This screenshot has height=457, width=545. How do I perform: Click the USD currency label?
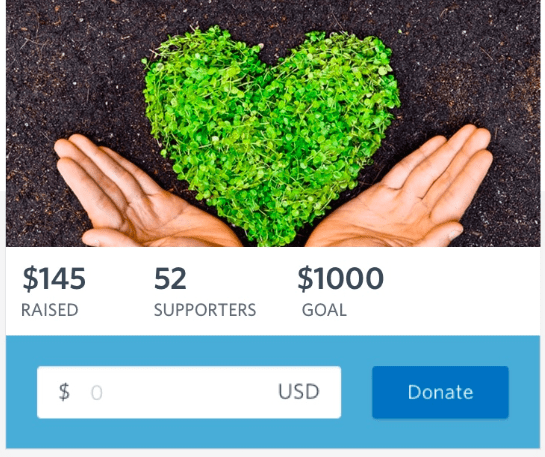[x=299, y=392]
